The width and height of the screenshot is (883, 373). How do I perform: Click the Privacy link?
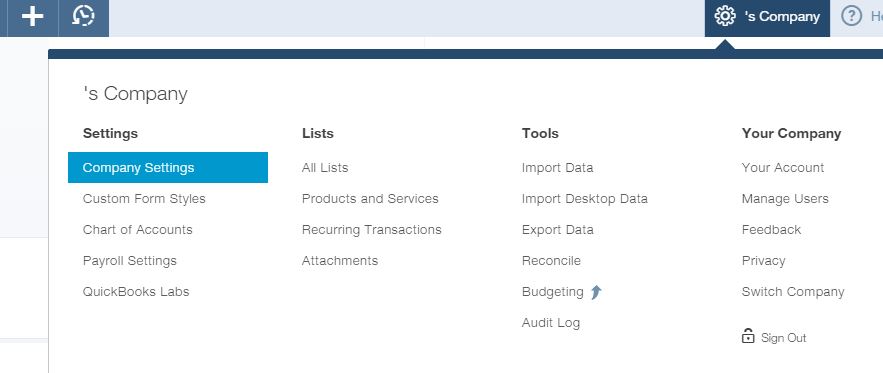(763, 261)
